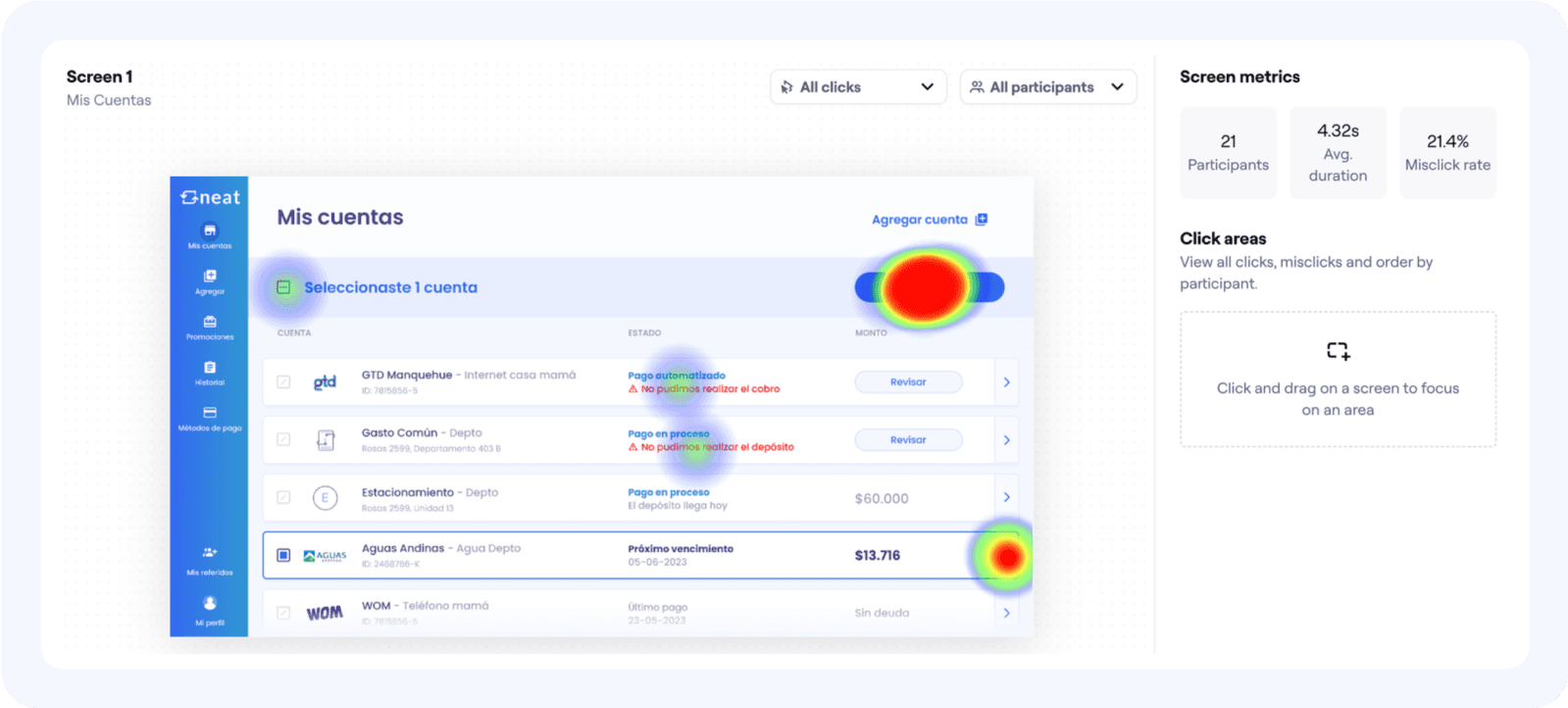Click the Último pago status text

point(657,607)
